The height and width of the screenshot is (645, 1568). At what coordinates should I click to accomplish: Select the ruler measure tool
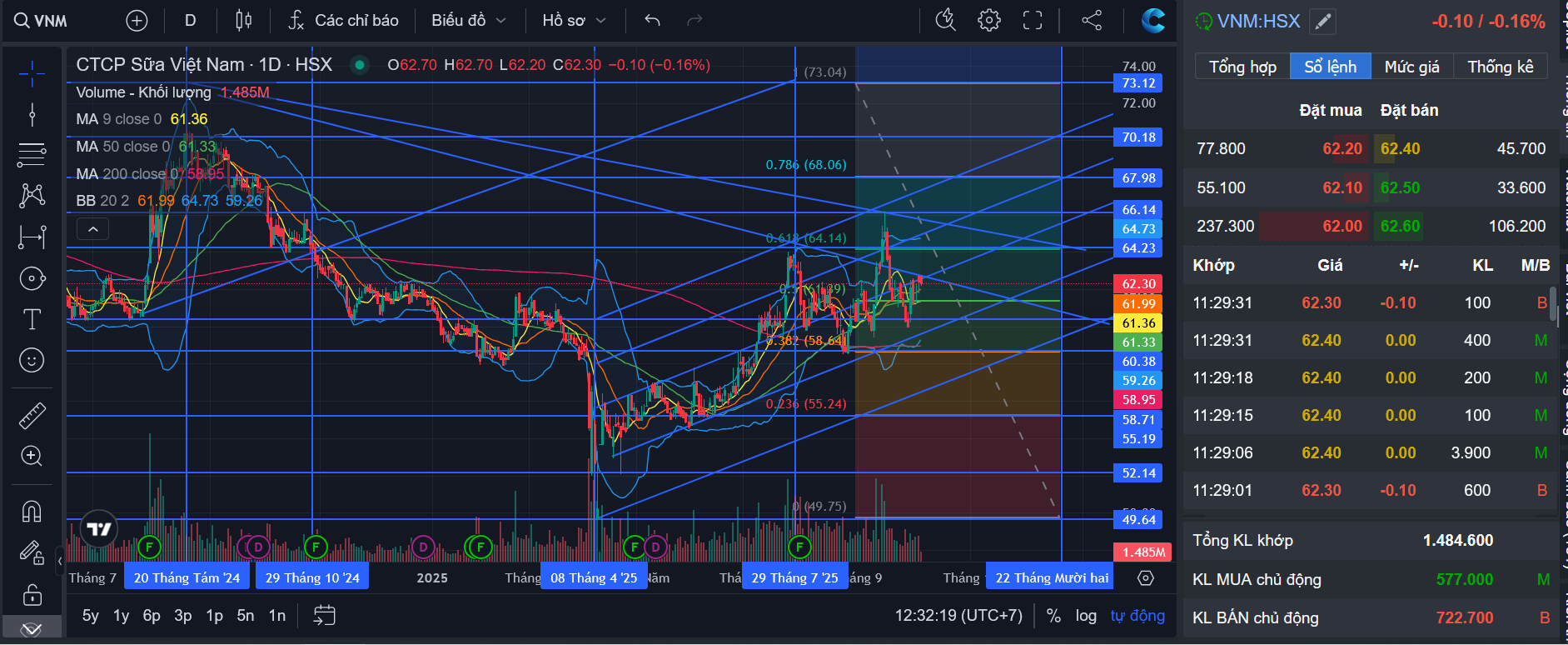[32, 415]
